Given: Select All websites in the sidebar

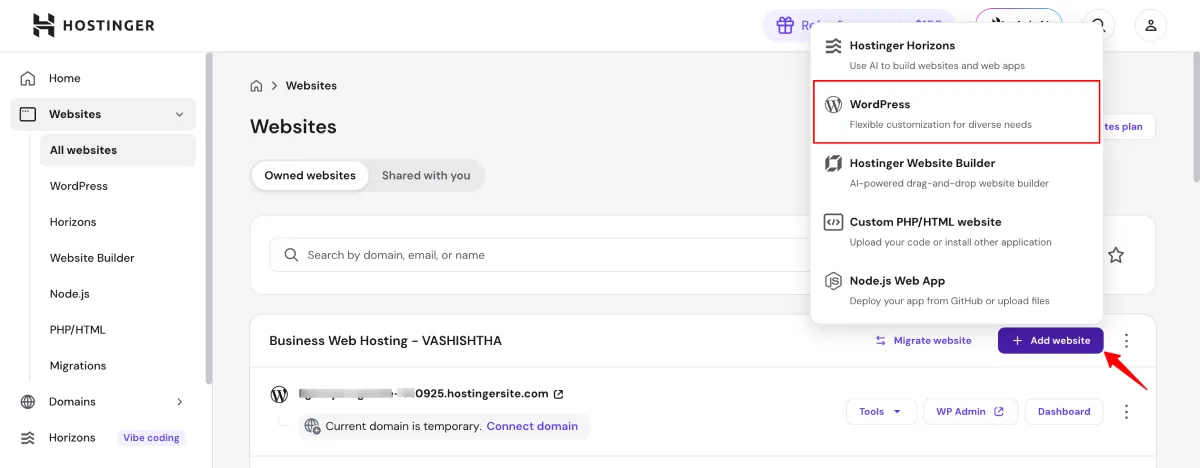Looking at the screenshot, I should [x=118, y=150].
